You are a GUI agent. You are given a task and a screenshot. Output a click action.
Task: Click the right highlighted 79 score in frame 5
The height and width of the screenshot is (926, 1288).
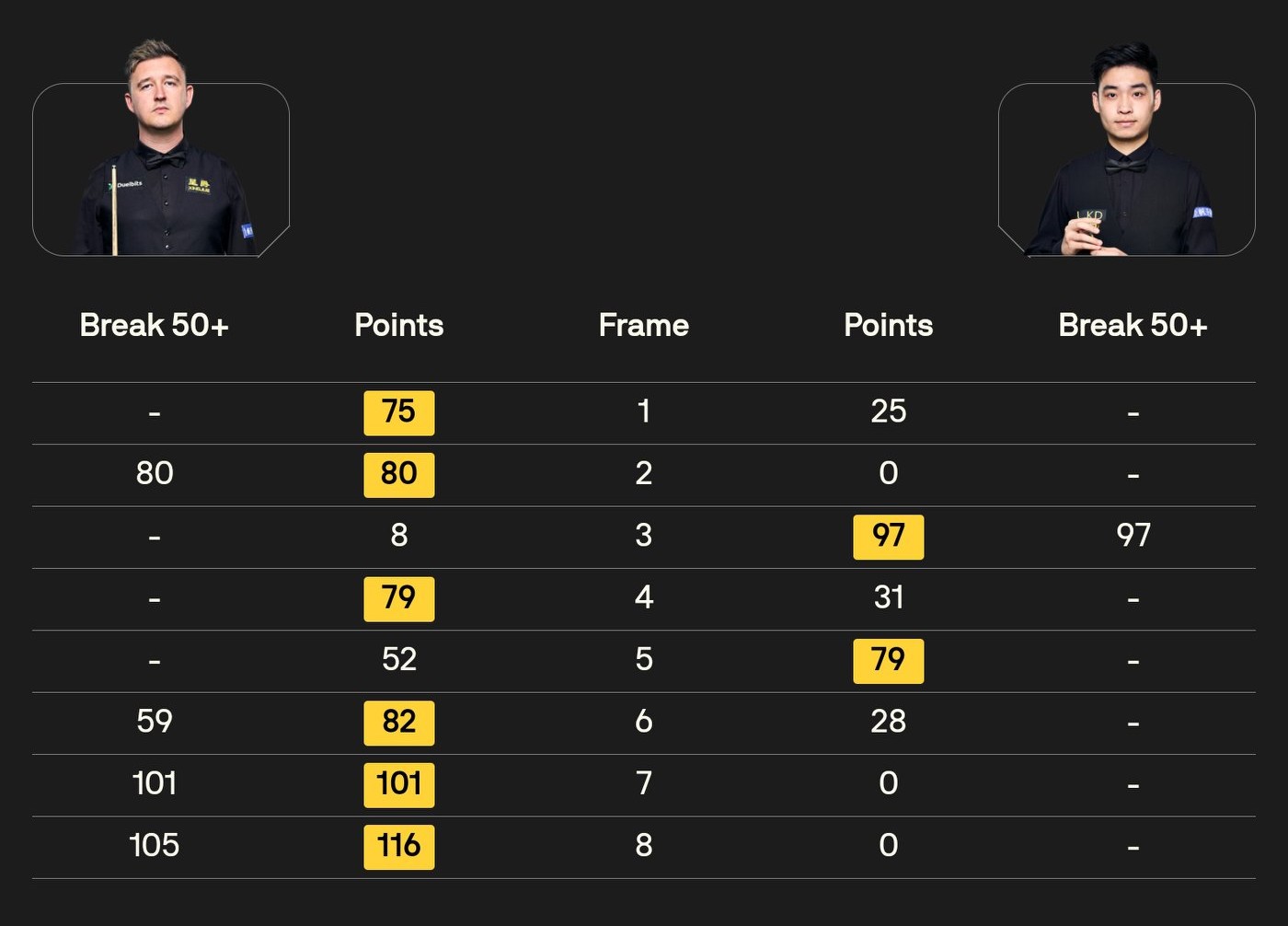coord(888,660)
